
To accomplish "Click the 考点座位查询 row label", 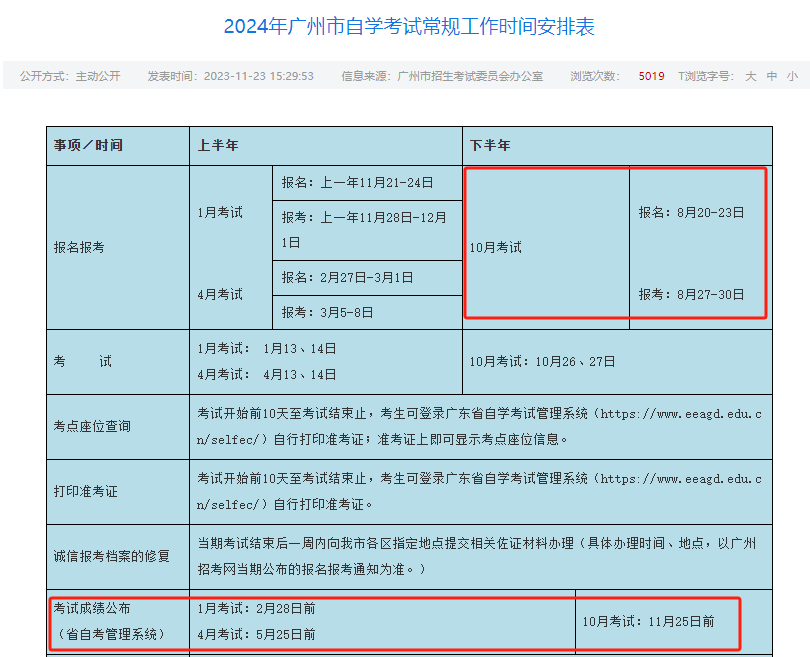I will pyautogui.click(x=92, y=426).
